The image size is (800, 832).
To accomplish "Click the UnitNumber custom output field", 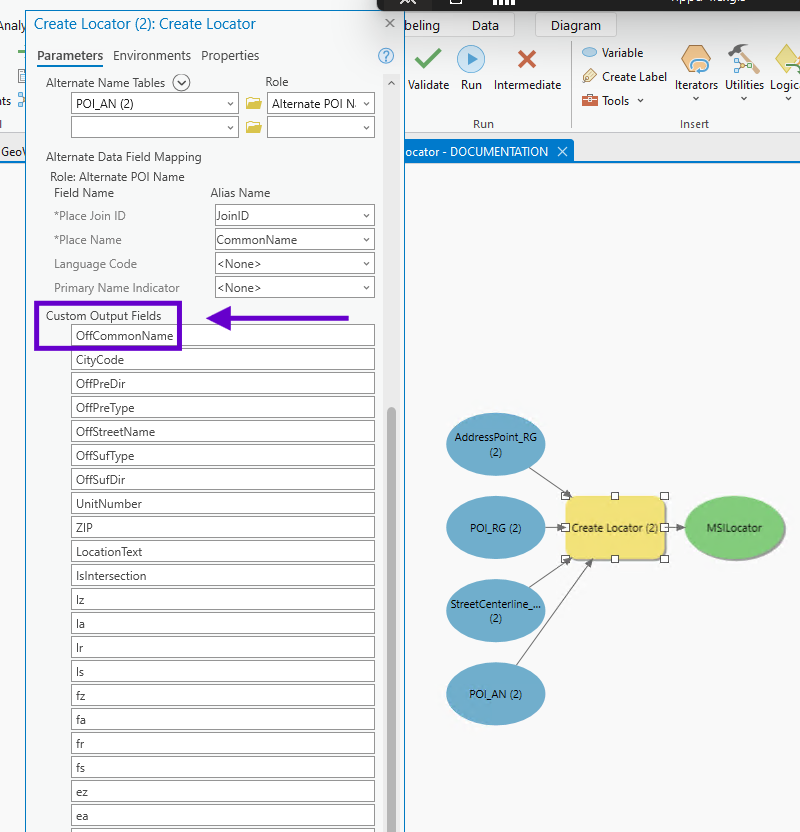I will tap(223, 503).
